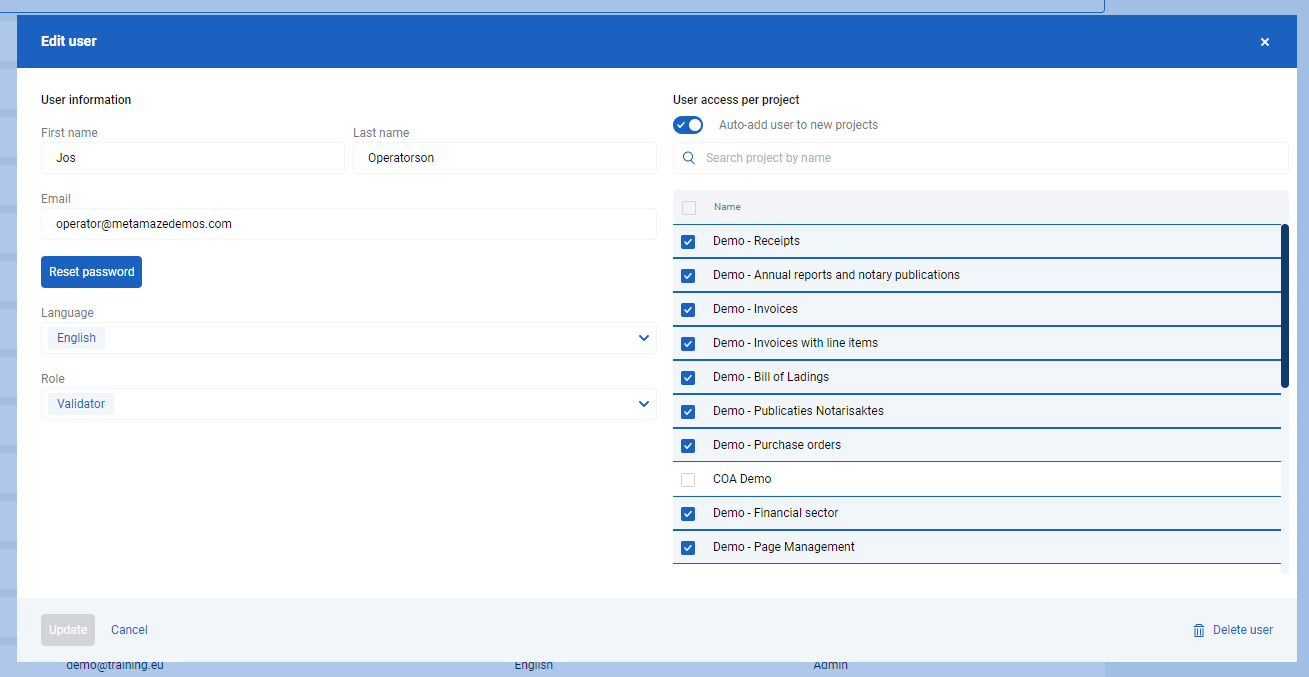Cancel editing the user
The width and height of the screenshot is (1309, 677).
coord(129,630)
